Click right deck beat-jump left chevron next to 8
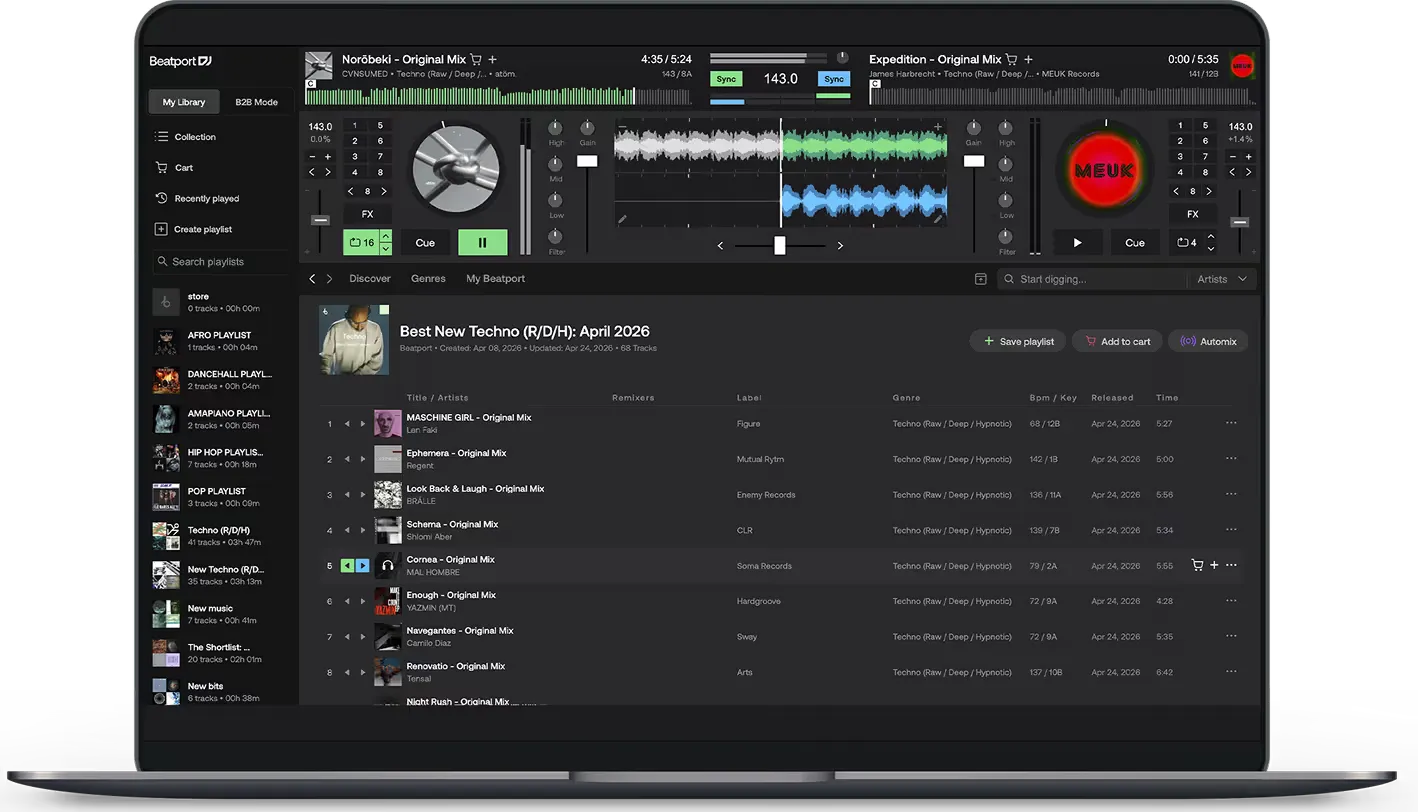This screenshot has height=812, width=1418. click(1176, 191)
